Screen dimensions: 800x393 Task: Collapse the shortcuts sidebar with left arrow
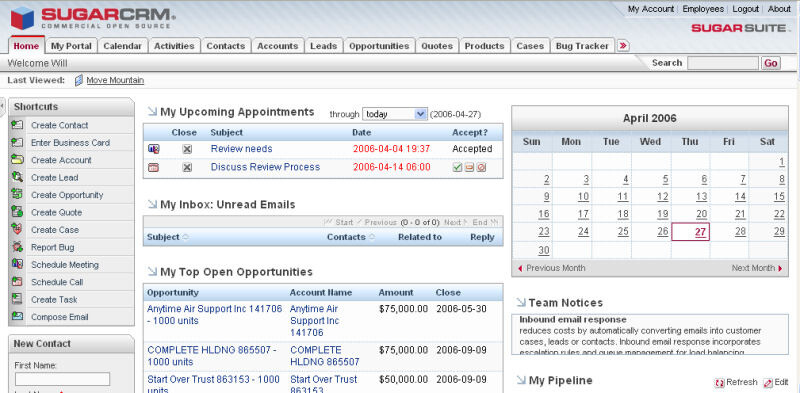(x=2, y=106)
